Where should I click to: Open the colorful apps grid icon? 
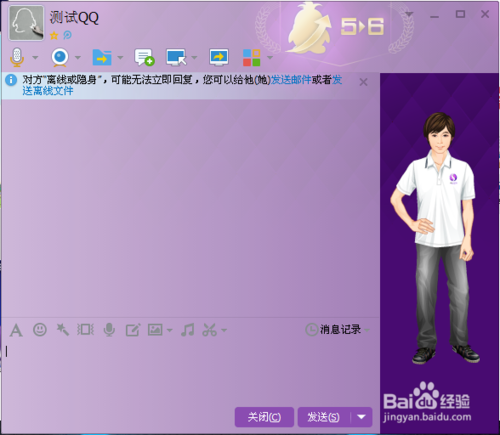(x=252, y=58)
